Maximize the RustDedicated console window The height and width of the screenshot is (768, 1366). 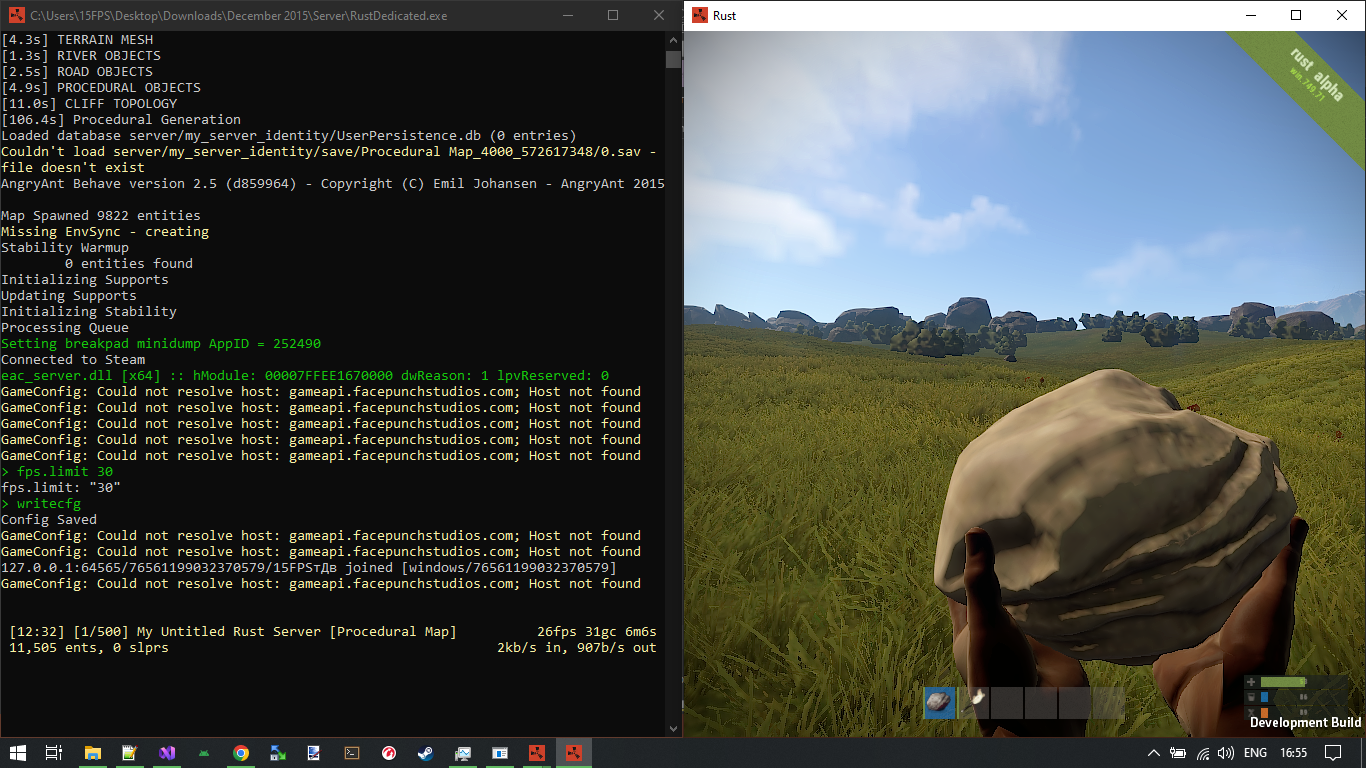[x=613, y=16]
